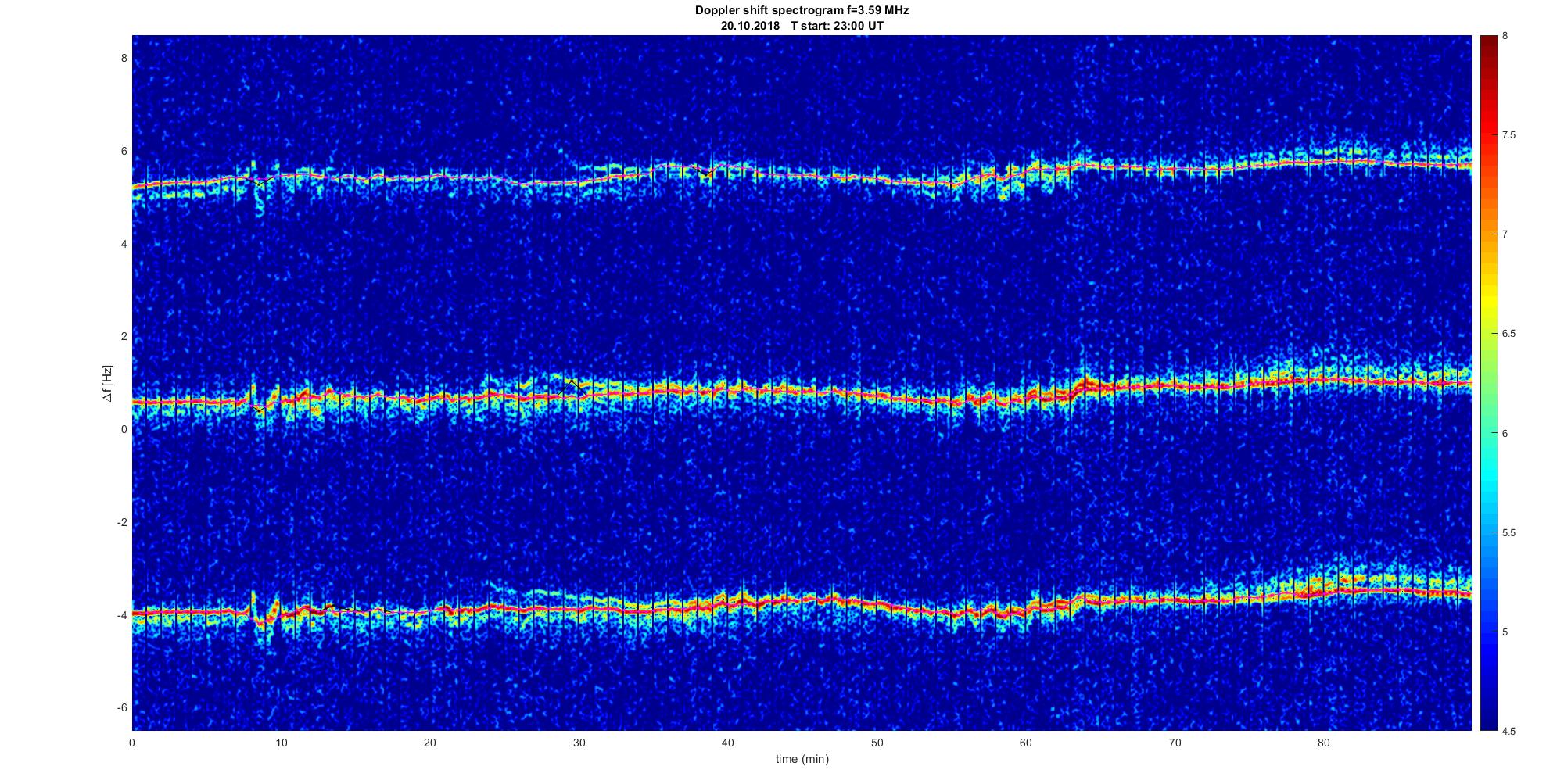Click the y-axis tick label '-6'

(123, 708)
